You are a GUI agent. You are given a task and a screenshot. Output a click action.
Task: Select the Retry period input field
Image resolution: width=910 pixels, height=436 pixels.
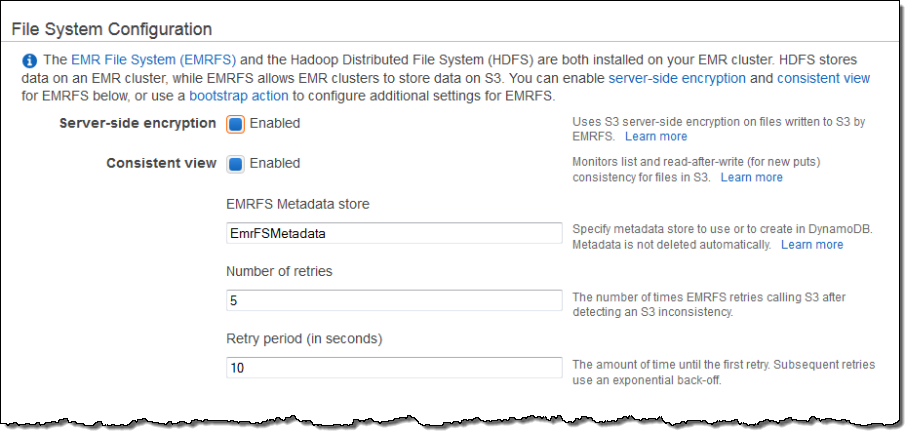(x=394, y=368)
